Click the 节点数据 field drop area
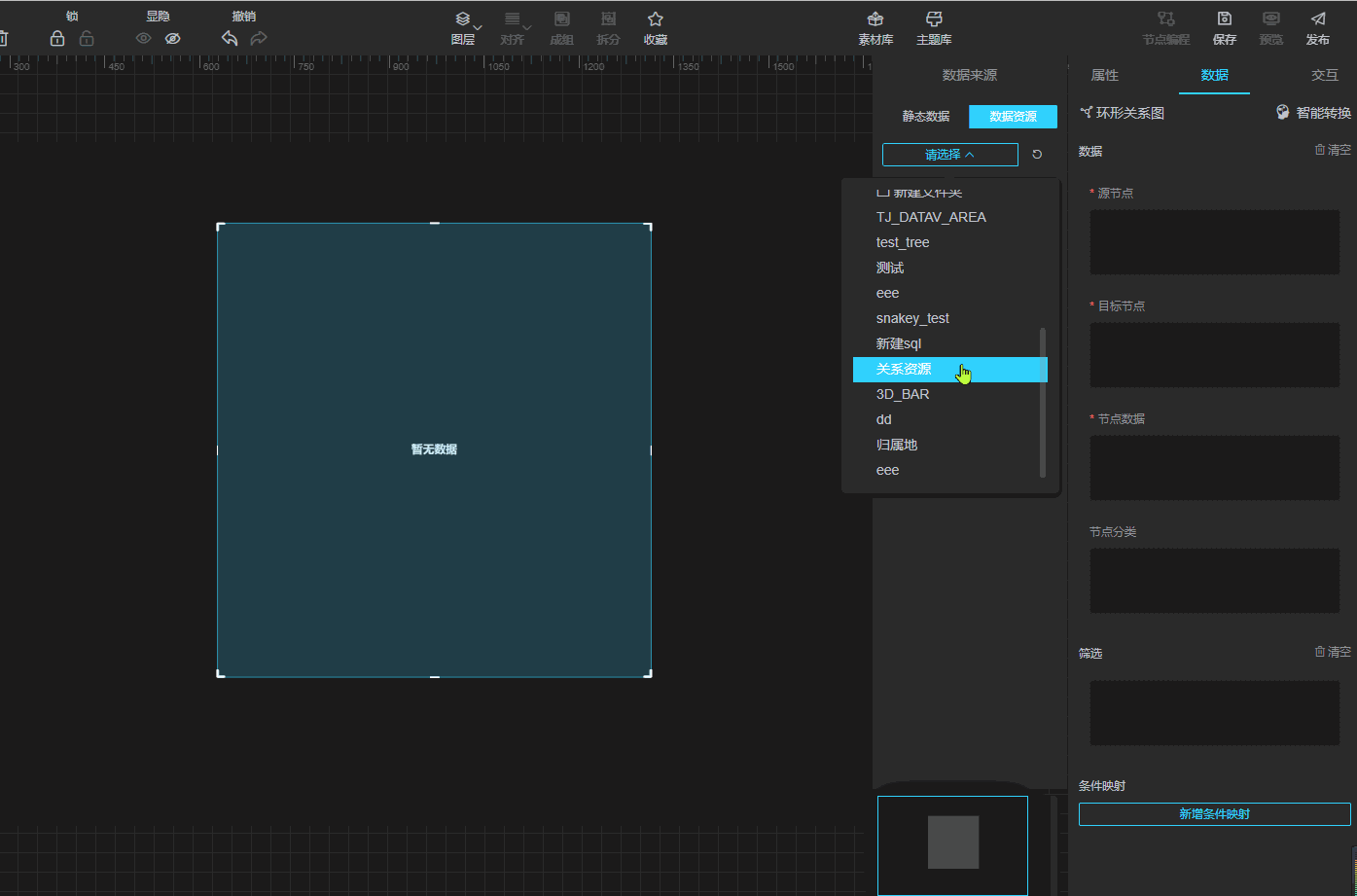The image size is (1357, 896). (x=1215, y=468)
